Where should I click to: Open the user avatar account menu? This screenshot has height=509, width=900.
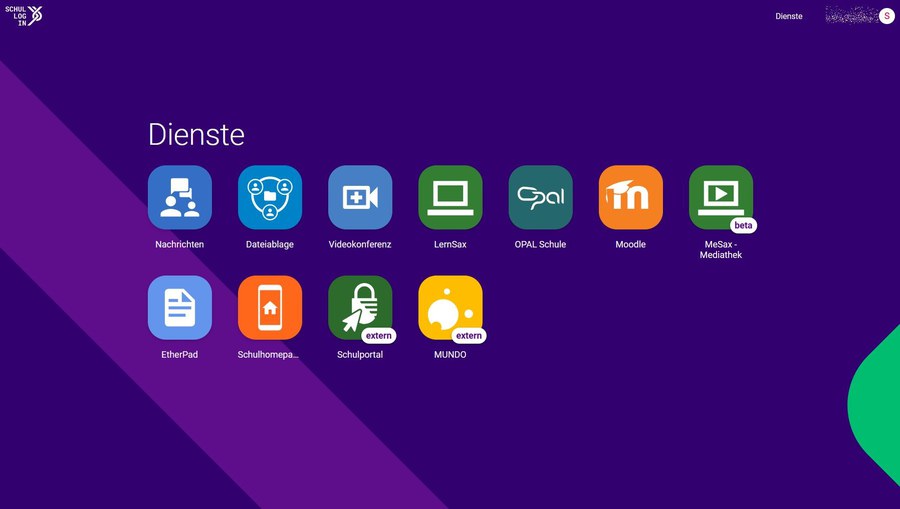pyautogui.click(x=886, y=16)
